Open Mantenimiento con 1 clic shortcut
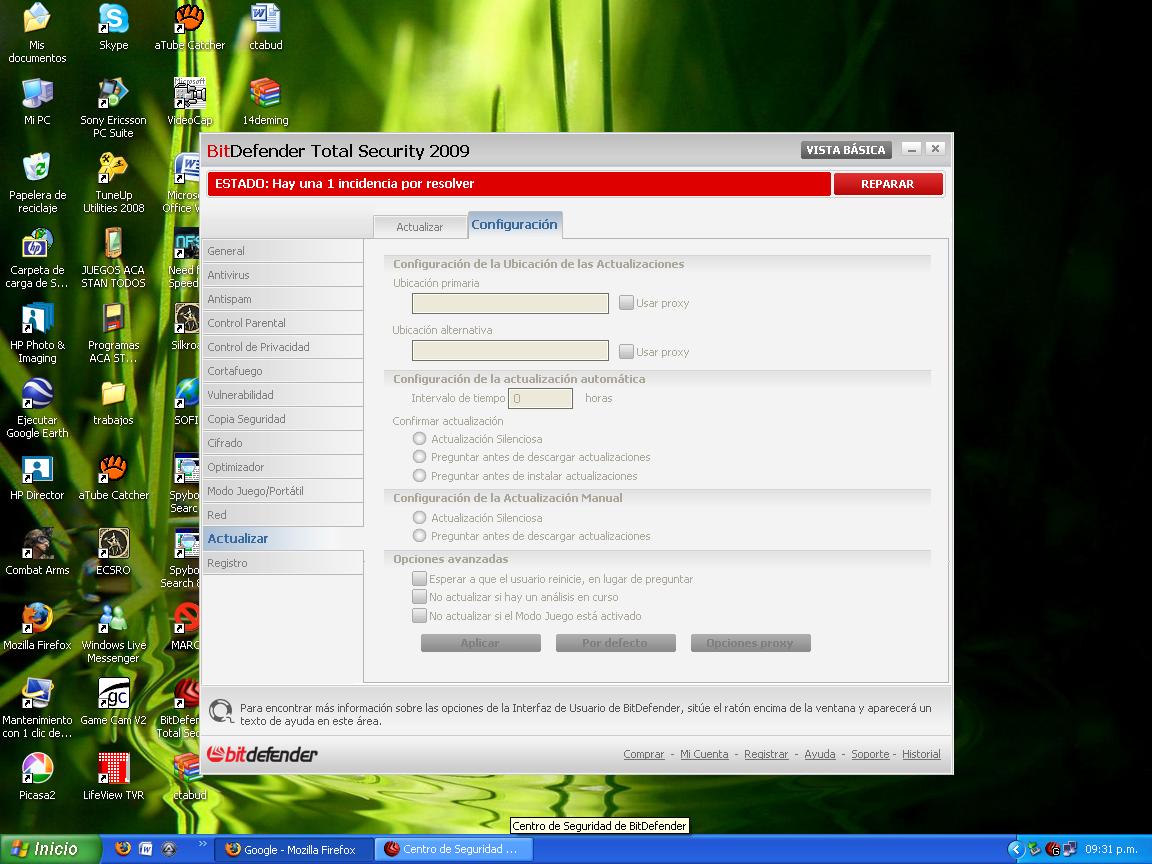This screenshot has width=1152, height=864. [37, 707]
